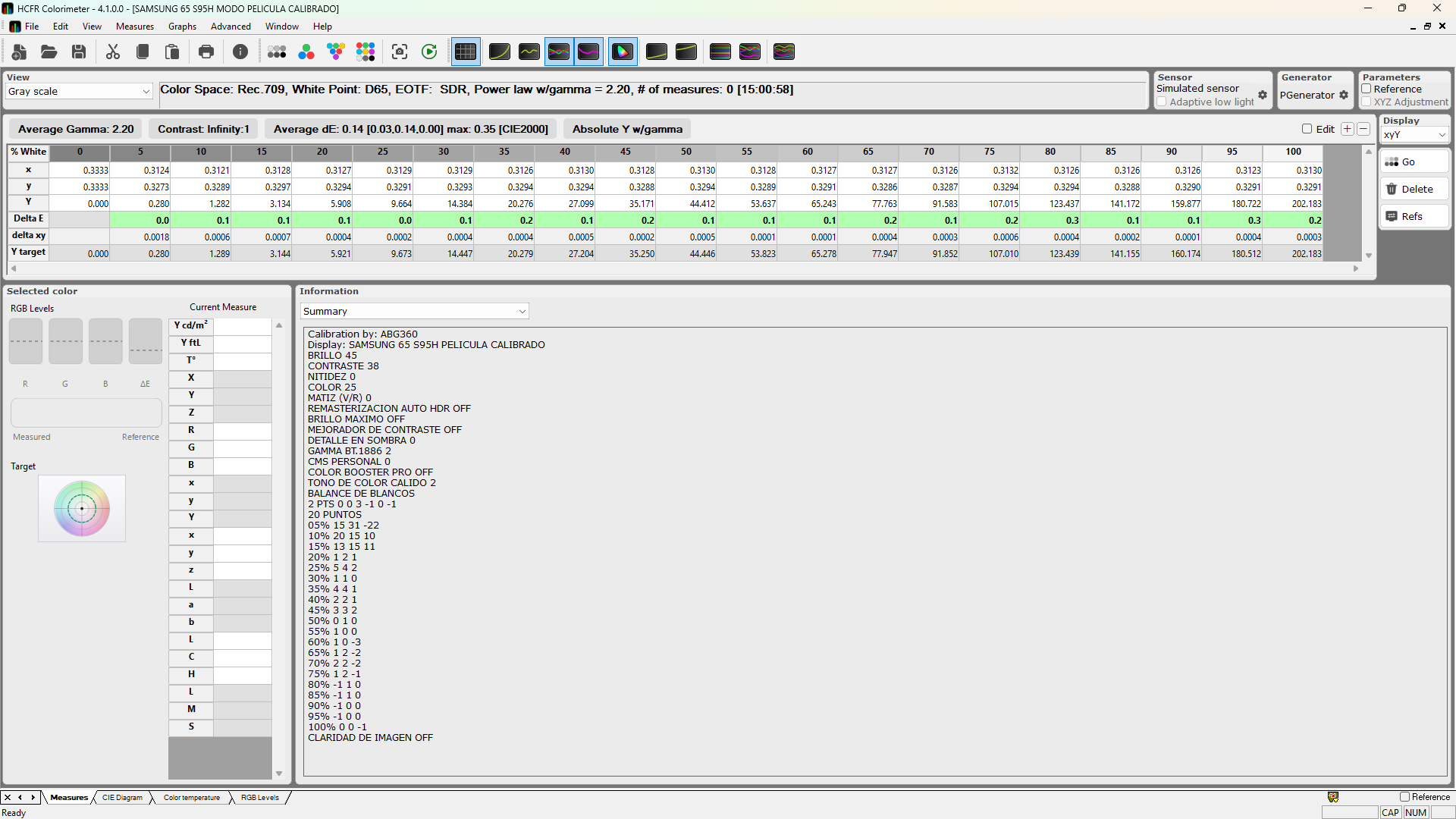Viewport: 1456px width, 819px height.
Task: Select the 50 % White column header
Action: [x=686, y=152]
